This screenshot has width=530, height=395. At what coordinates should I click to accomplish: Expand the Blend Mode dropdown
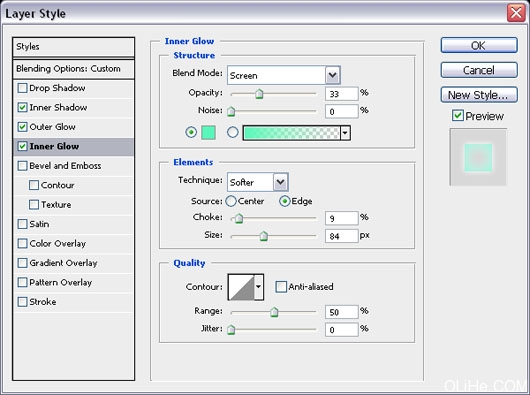point(333,75)
